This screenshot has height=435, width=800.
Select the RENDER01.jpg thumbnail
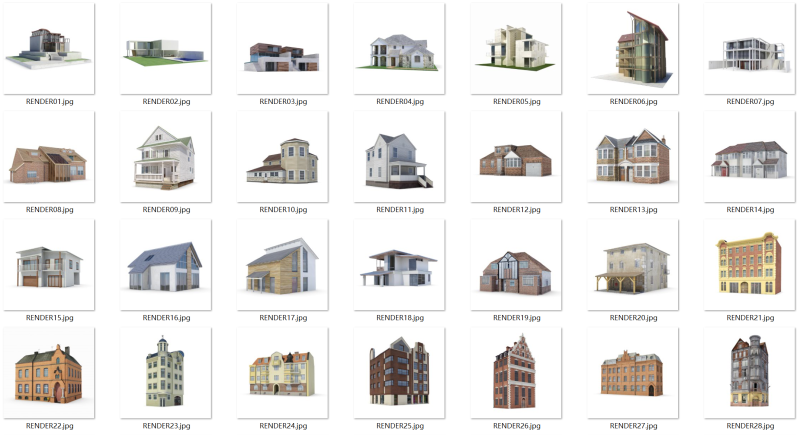pos(49,49)
